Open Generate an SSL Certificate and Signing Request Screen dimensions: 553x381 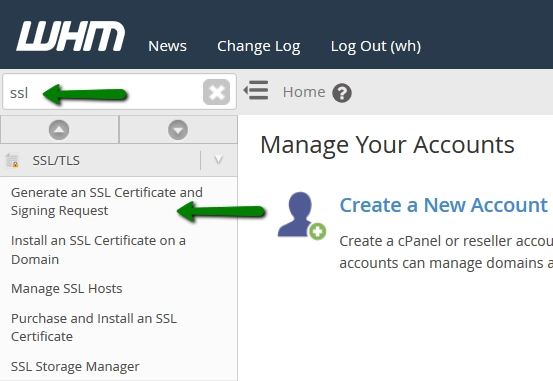[107, 201]
